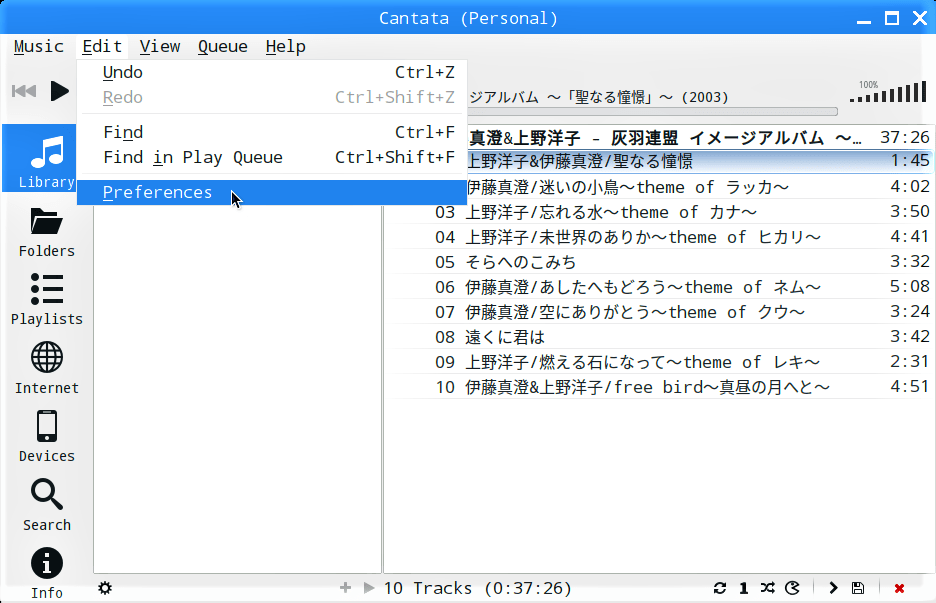Viewport: 936px width, 603px height.
Task: Clear the play queue with red X
Action: click(899, 589)
